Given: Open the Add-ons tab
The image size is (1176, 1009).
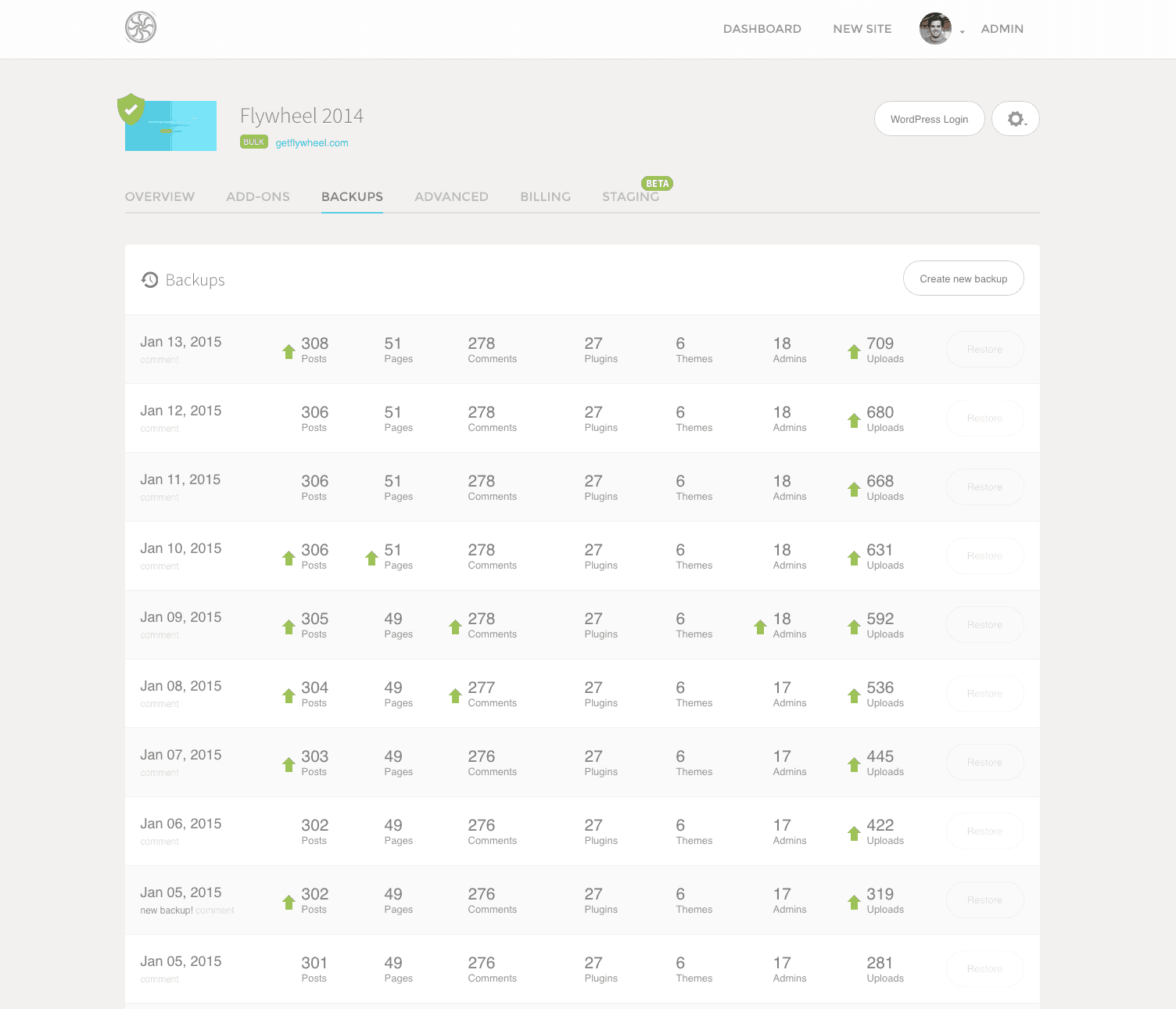Looking at the screenshot, I should click(258, 196).
